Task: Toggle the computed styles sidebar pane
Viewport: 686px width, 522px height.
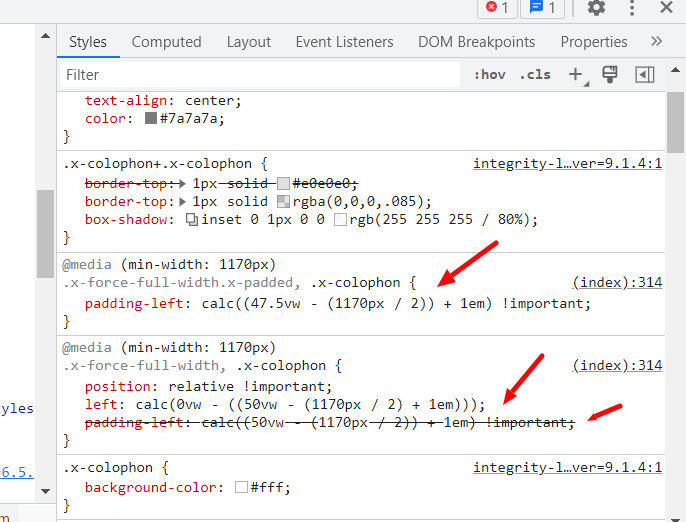Action: click(x=645, y=75)
